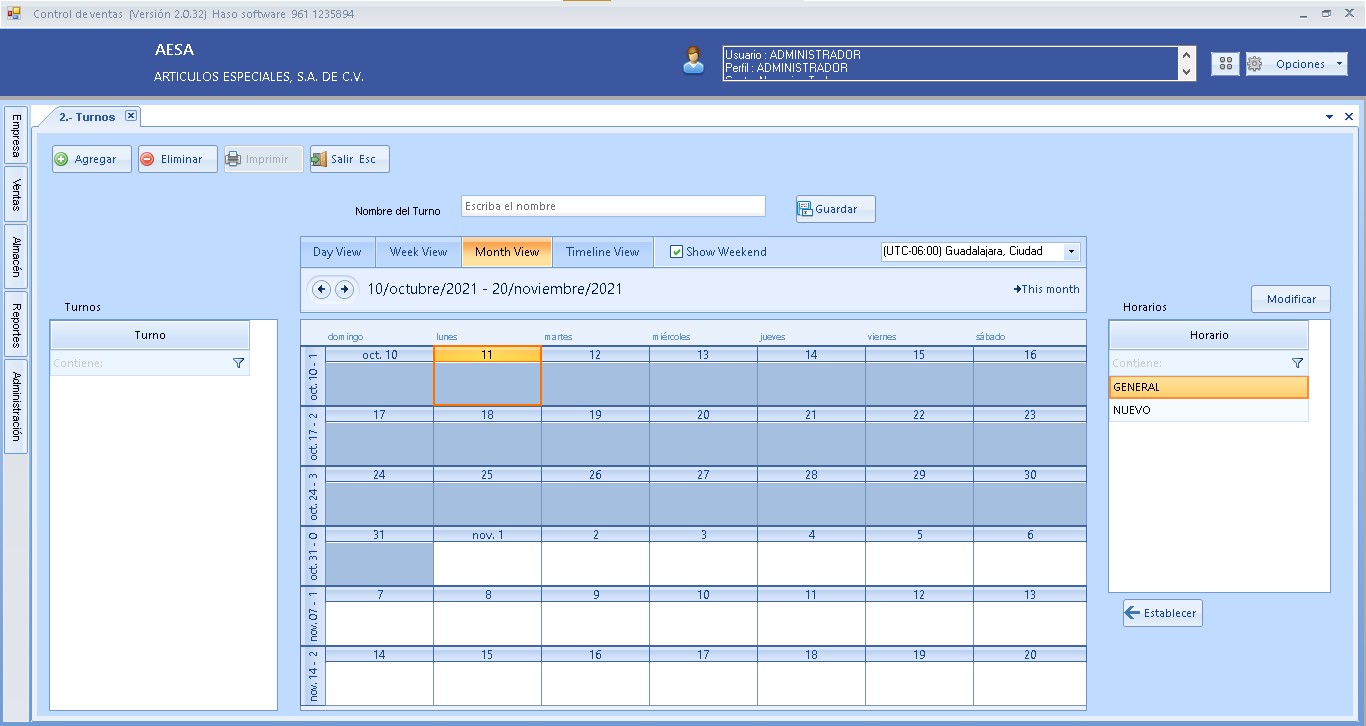Click the filter funnel icon in Turno column

238,363
